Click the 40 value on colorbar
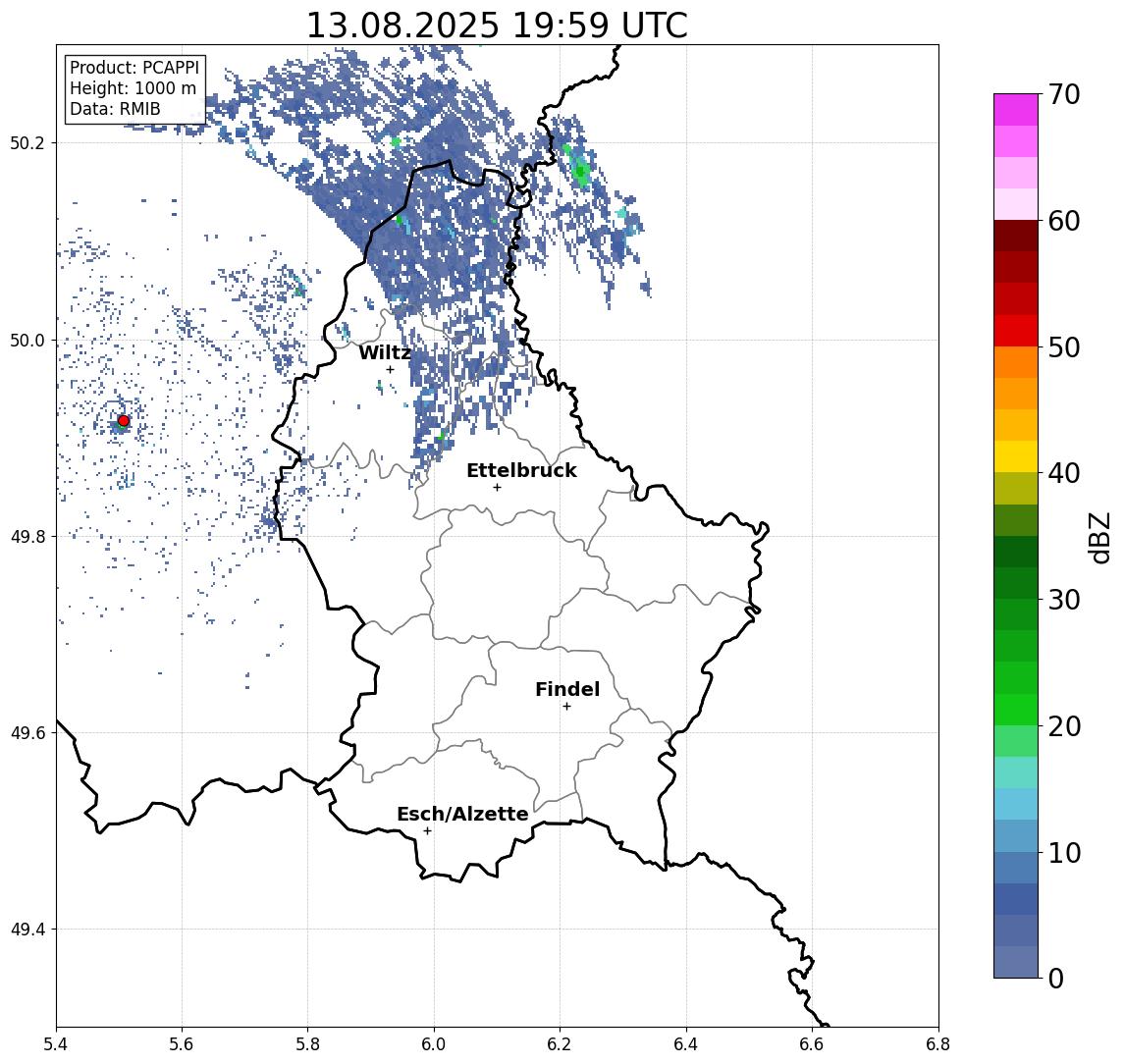1124x1064 pixels. [1063, 473]
